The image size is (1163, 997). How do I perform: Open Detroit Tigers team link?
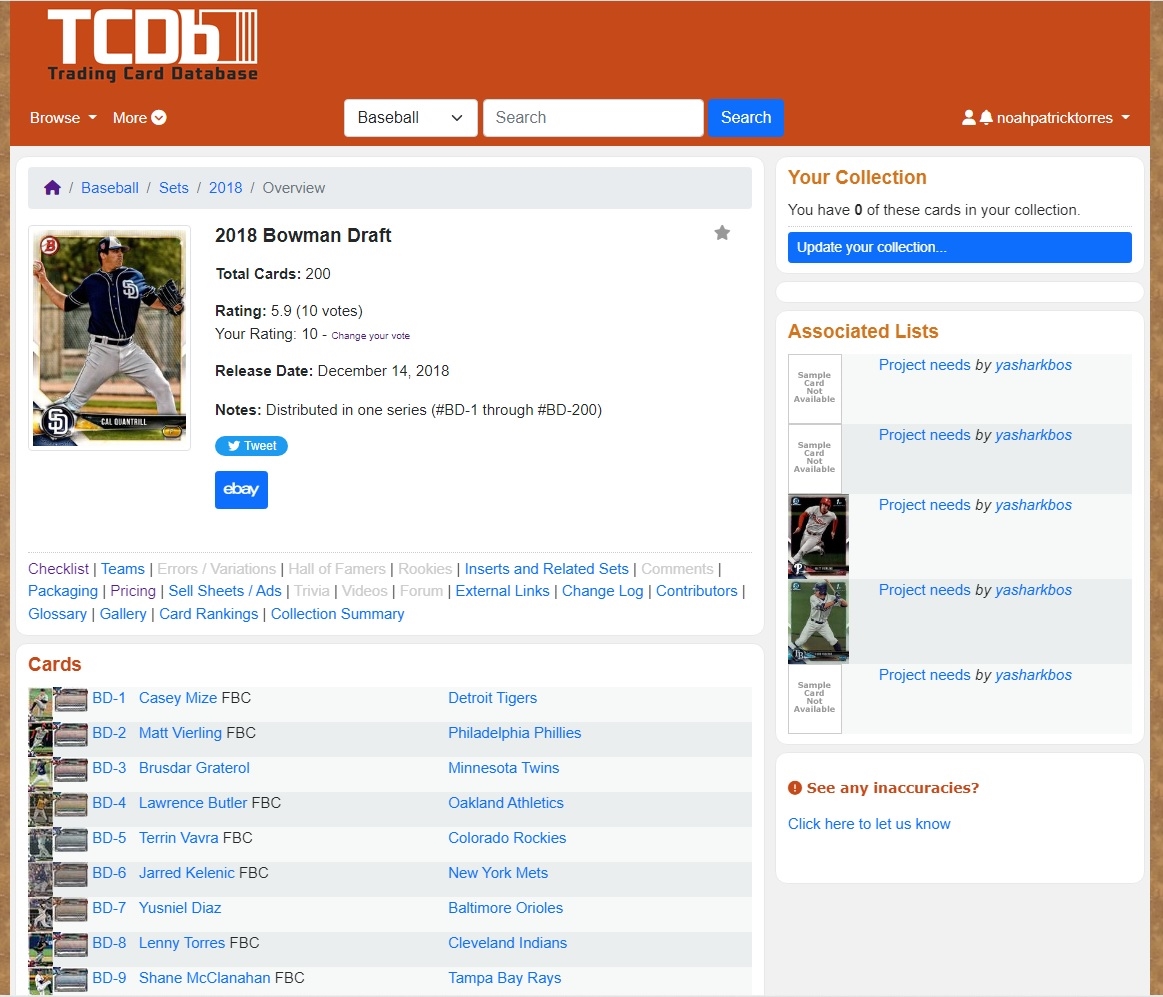click(492, 698)
